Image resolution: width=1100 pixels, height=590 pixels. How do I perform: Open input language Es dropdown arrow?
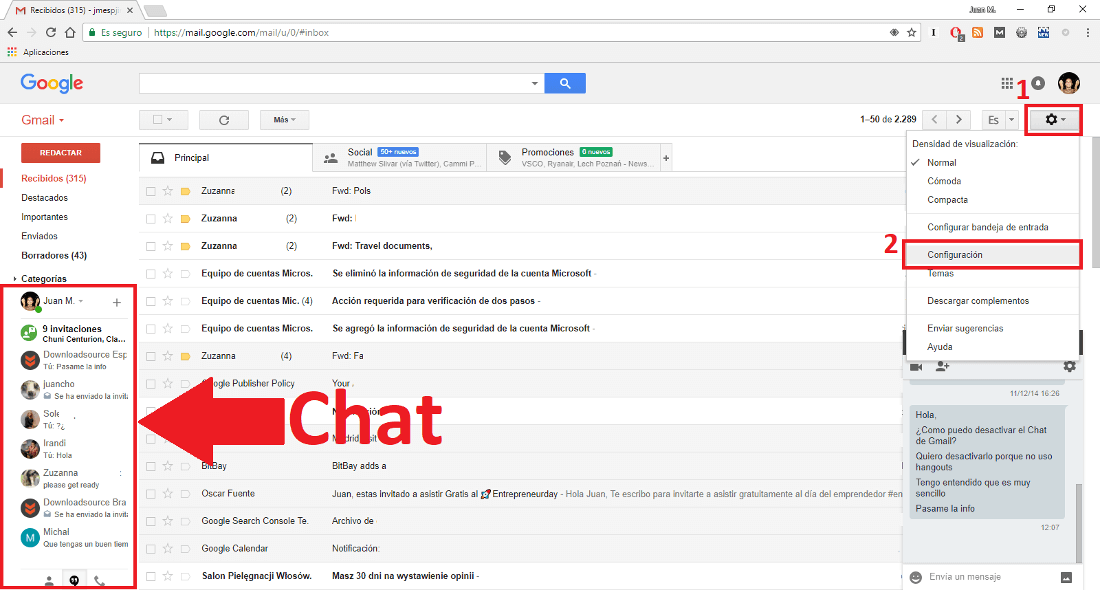pos(1011,120)
